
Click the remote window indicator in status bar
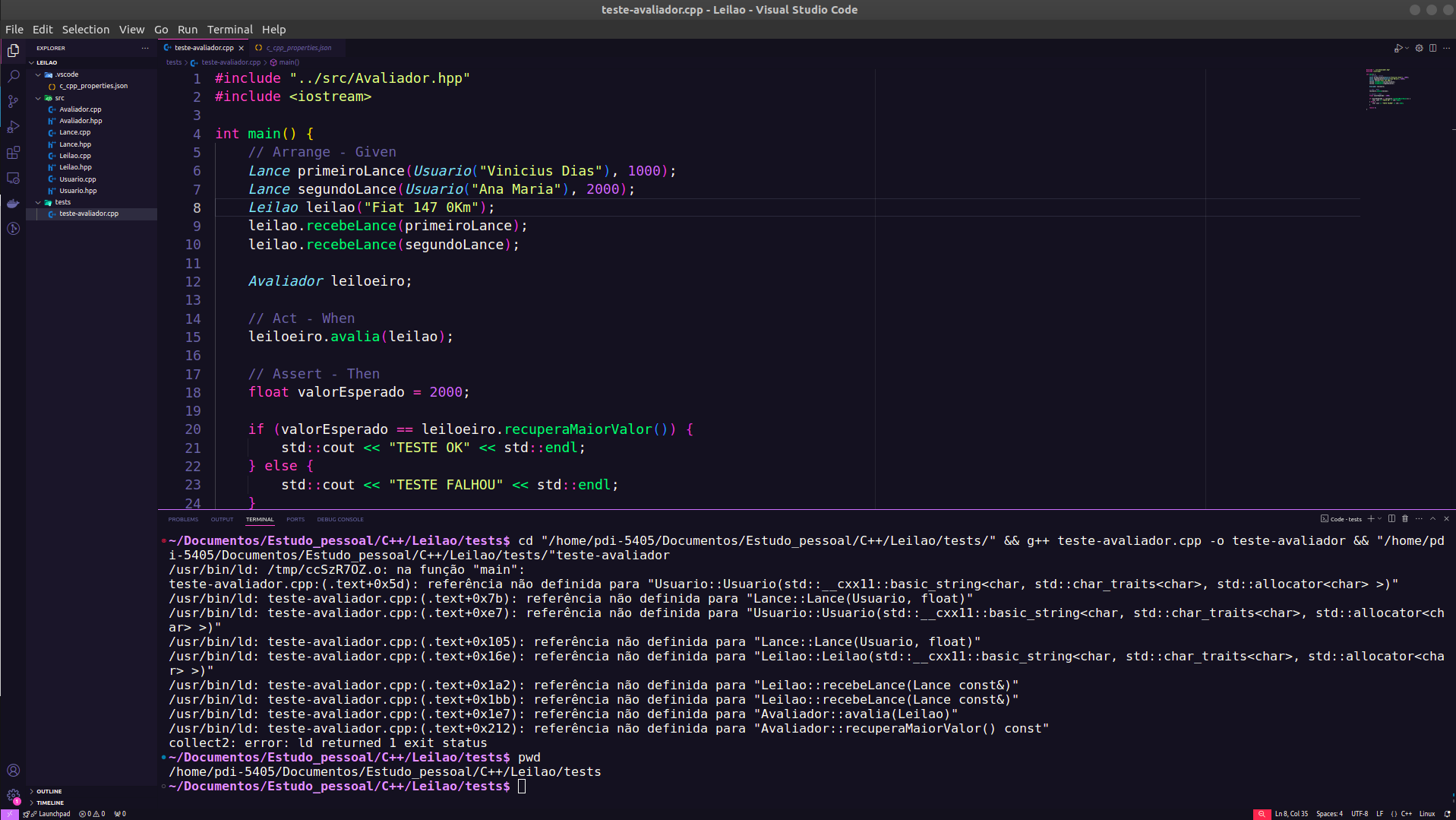click(x=9, y=814)
